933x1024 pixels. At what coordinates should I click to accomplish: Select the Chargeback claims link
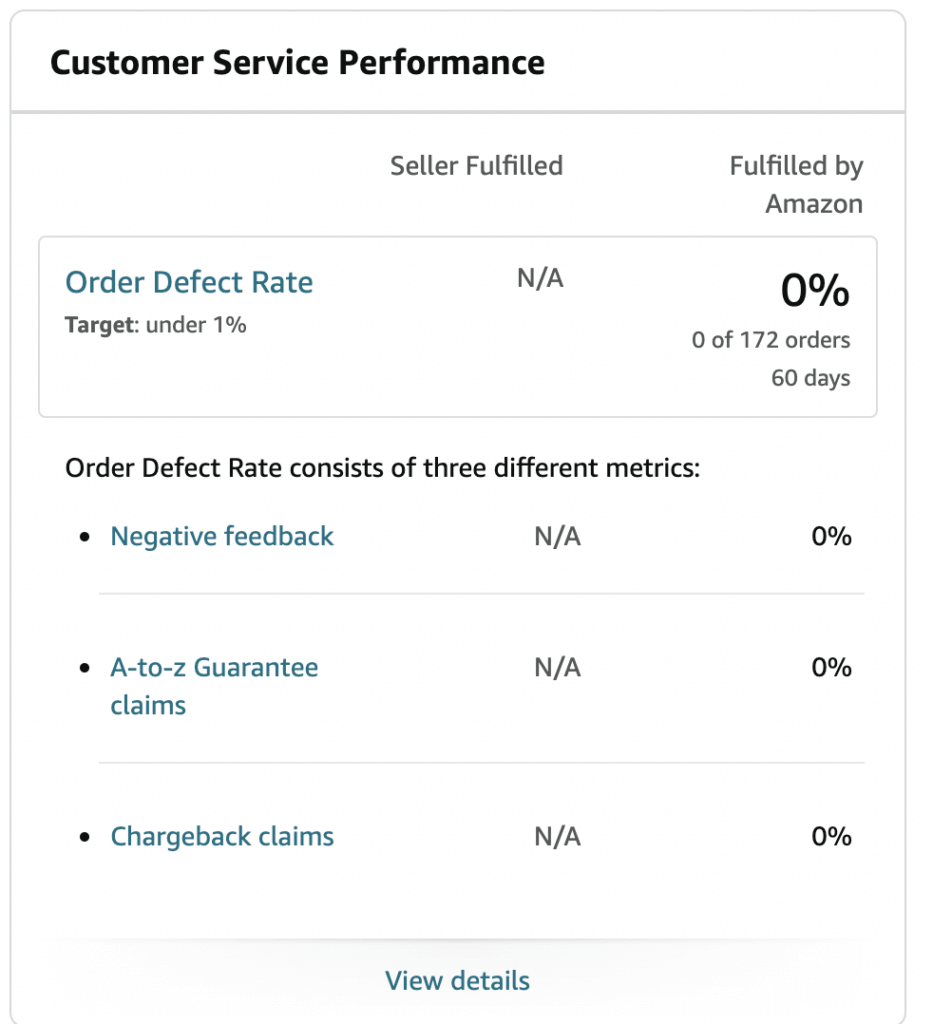pos(222,837)
